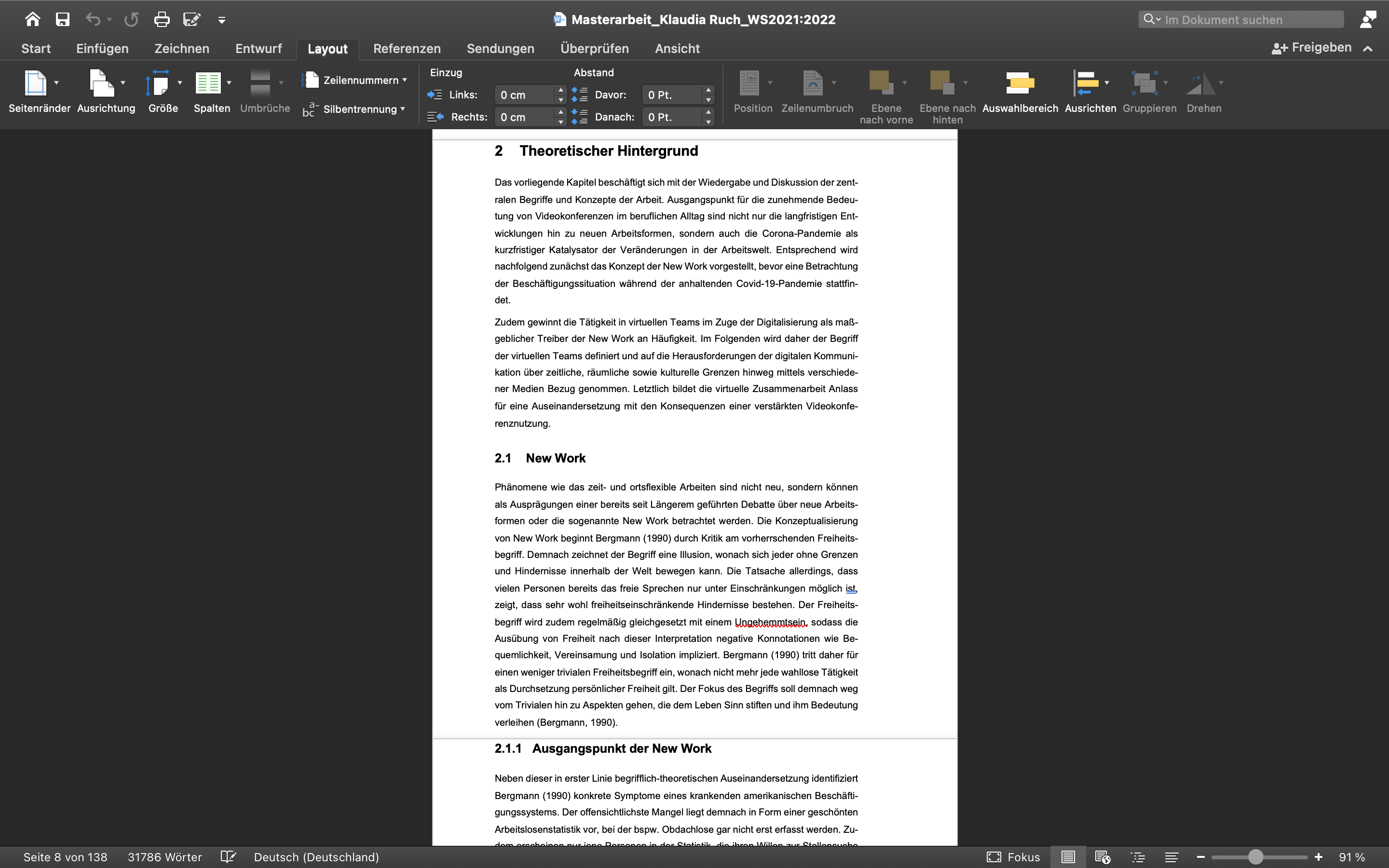Switch to Web Layout view in status bar
The width and height of the screenshot is (1389, 868).
pos(1102,857)
